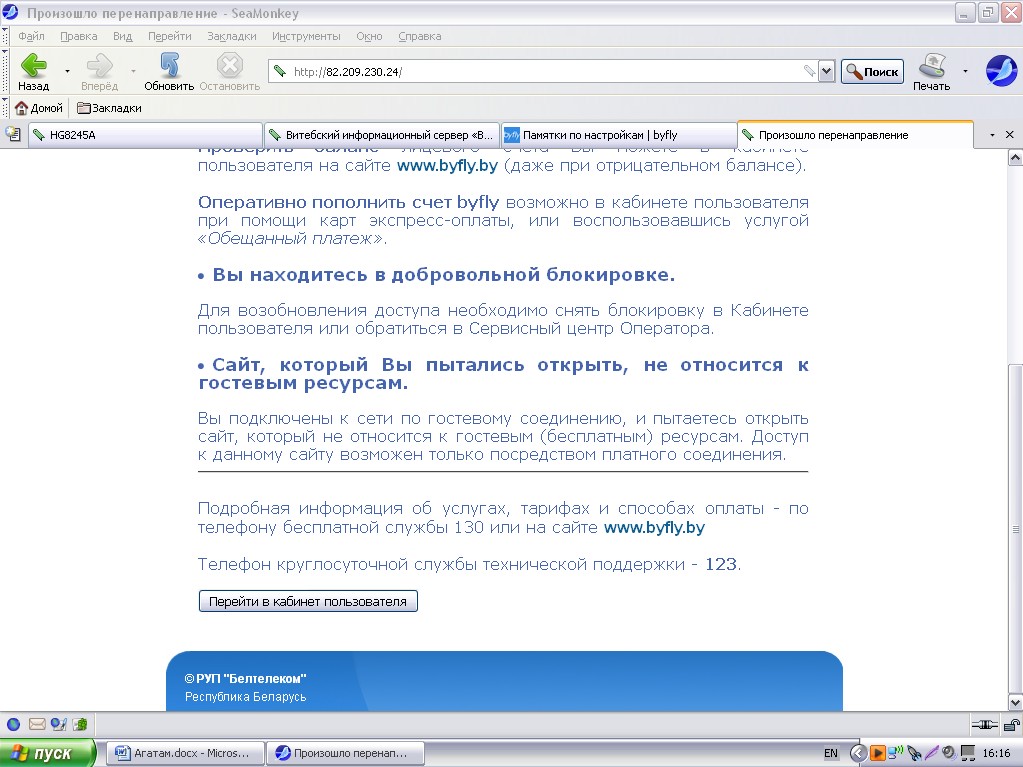Viewport: 1023px width, 767px height.
Task: Close the current tab with the X
Action: 1009,134
